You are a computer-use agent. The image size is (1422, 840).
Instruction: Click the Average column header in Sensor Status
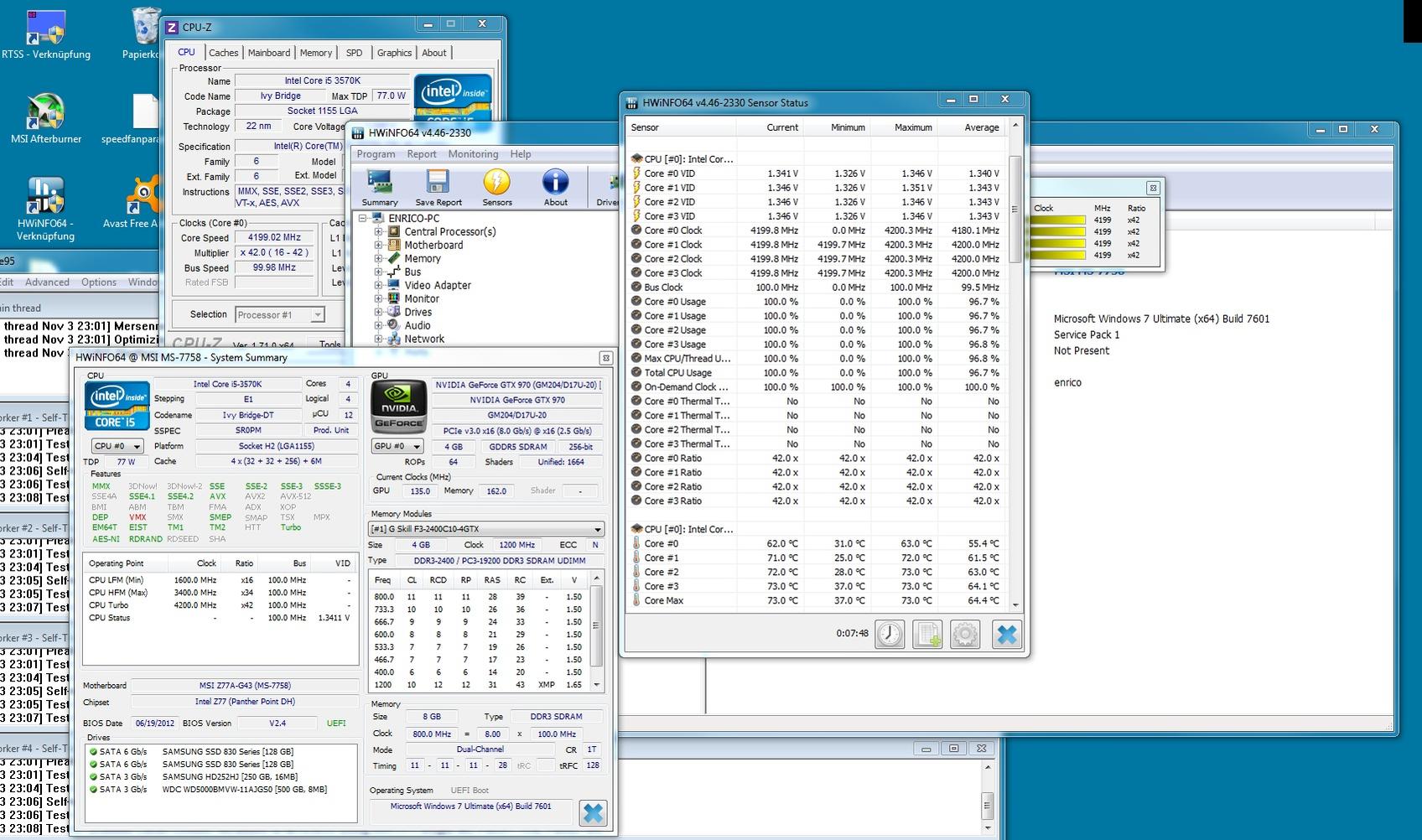[x=971, y=127]
